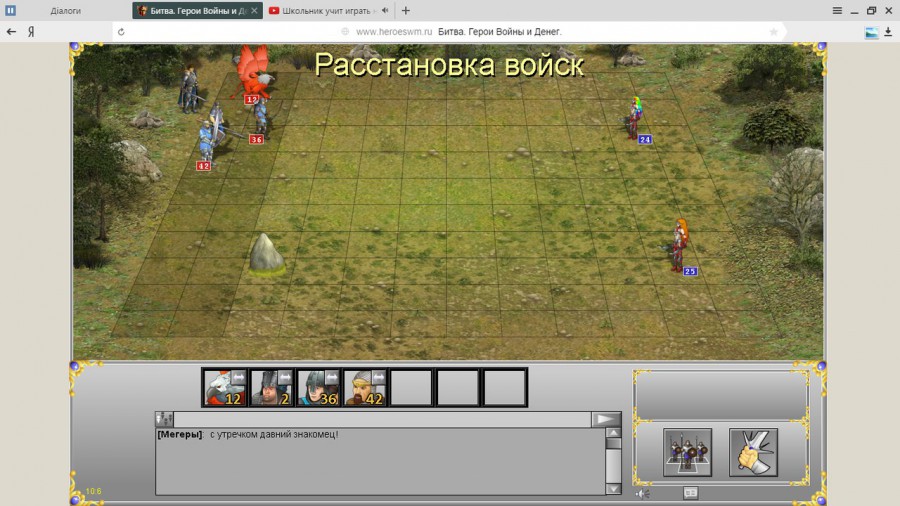Click split arrows on the 36-troop unit portrait
The image size is (900, 506).
tap(332, 377)
